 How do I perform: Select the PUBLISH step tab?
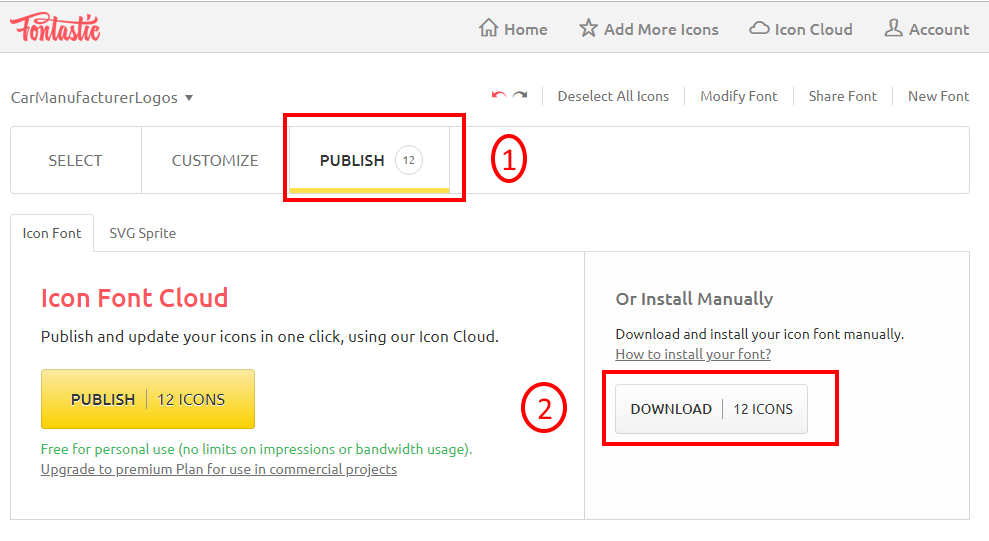click(352, 160)
